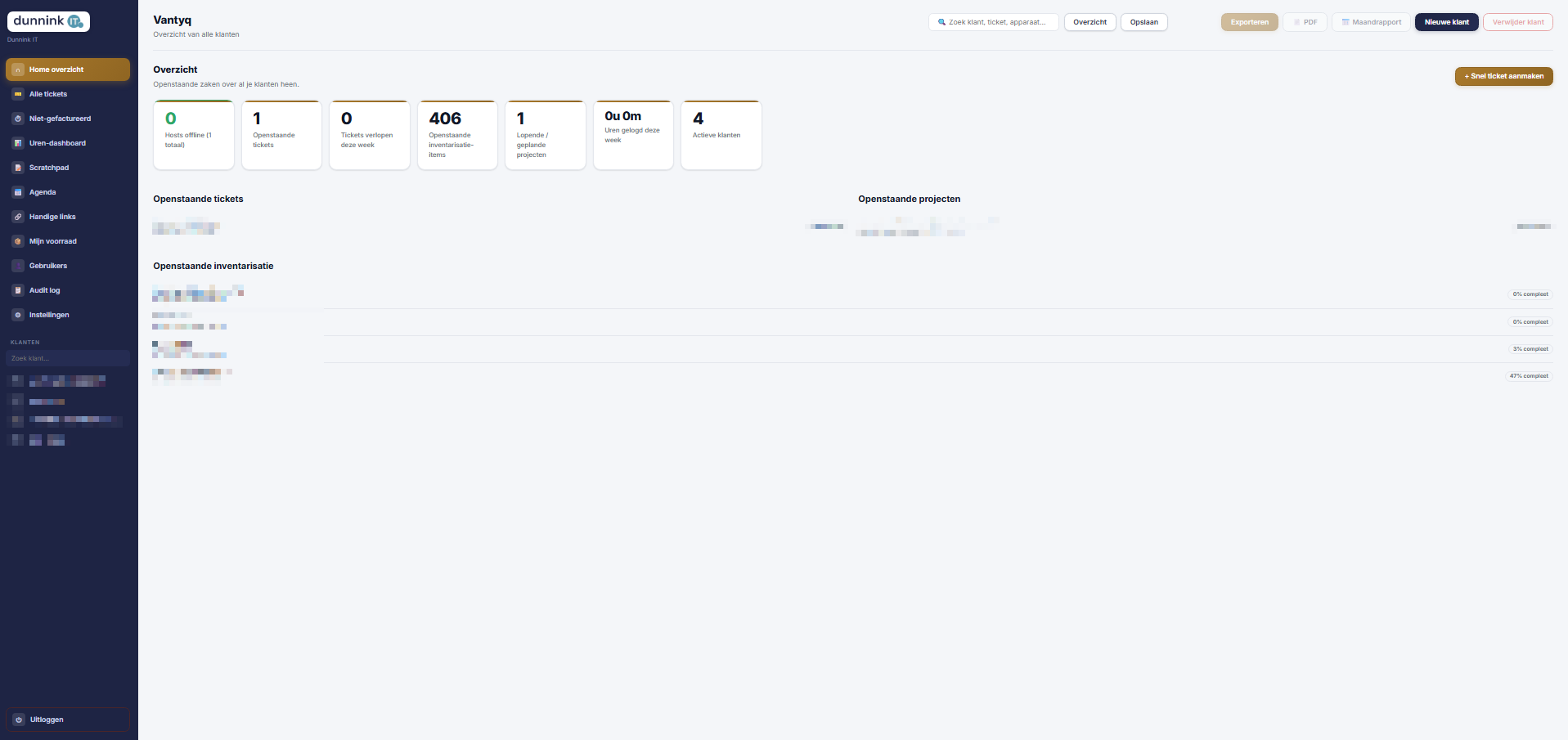Open the Maandrapport

pyautogui.click(x=1372, y=22)
